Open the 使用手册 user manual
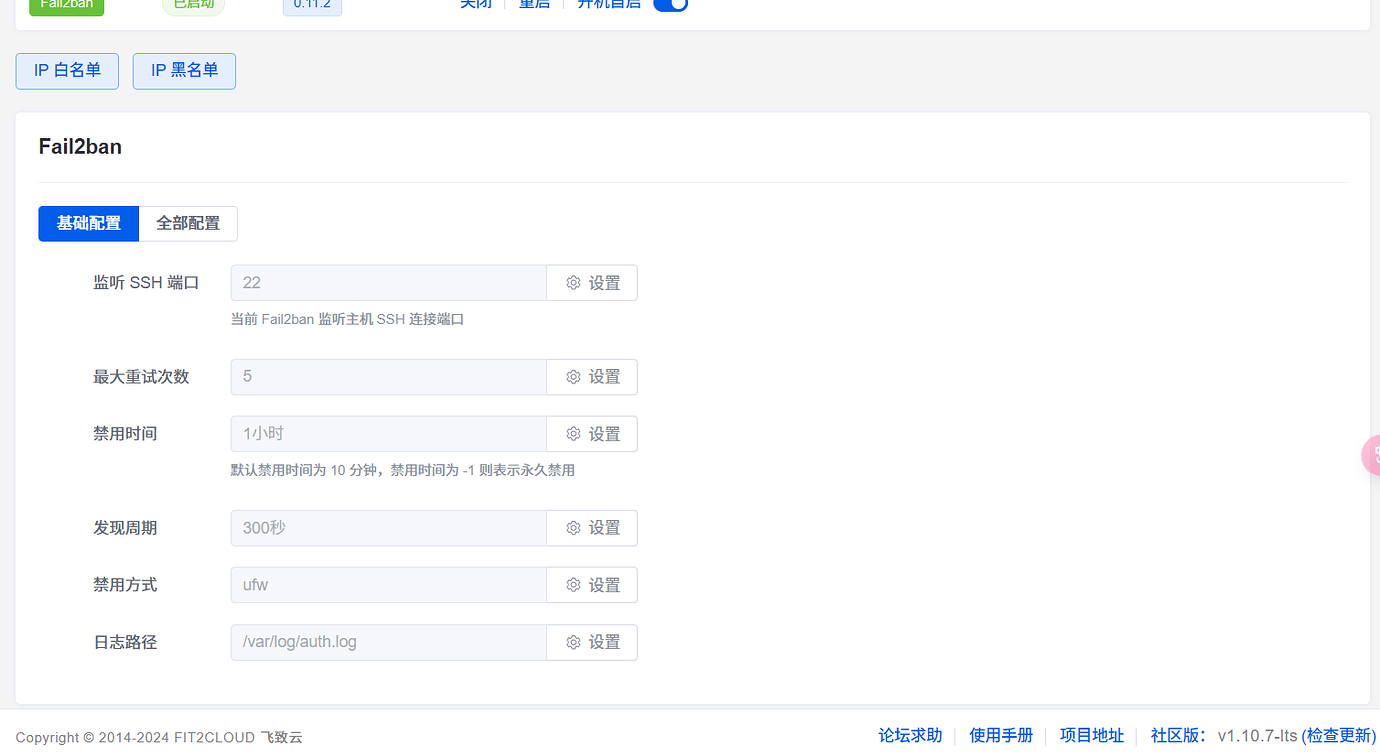Screen dimensions: 1380x756 1001,735
